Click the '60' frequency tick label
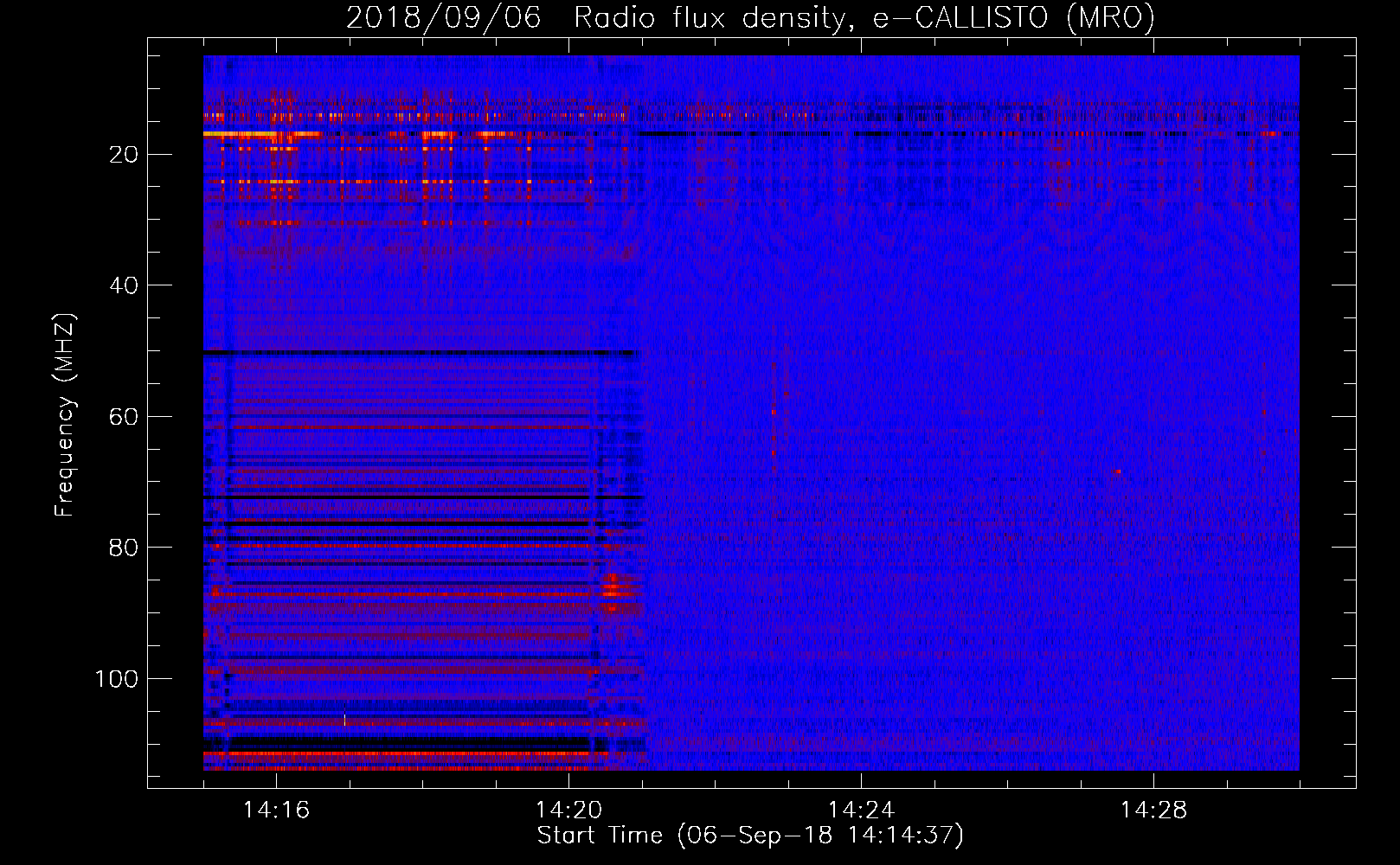Screen dimensions: 1400x865 (125, 417)
